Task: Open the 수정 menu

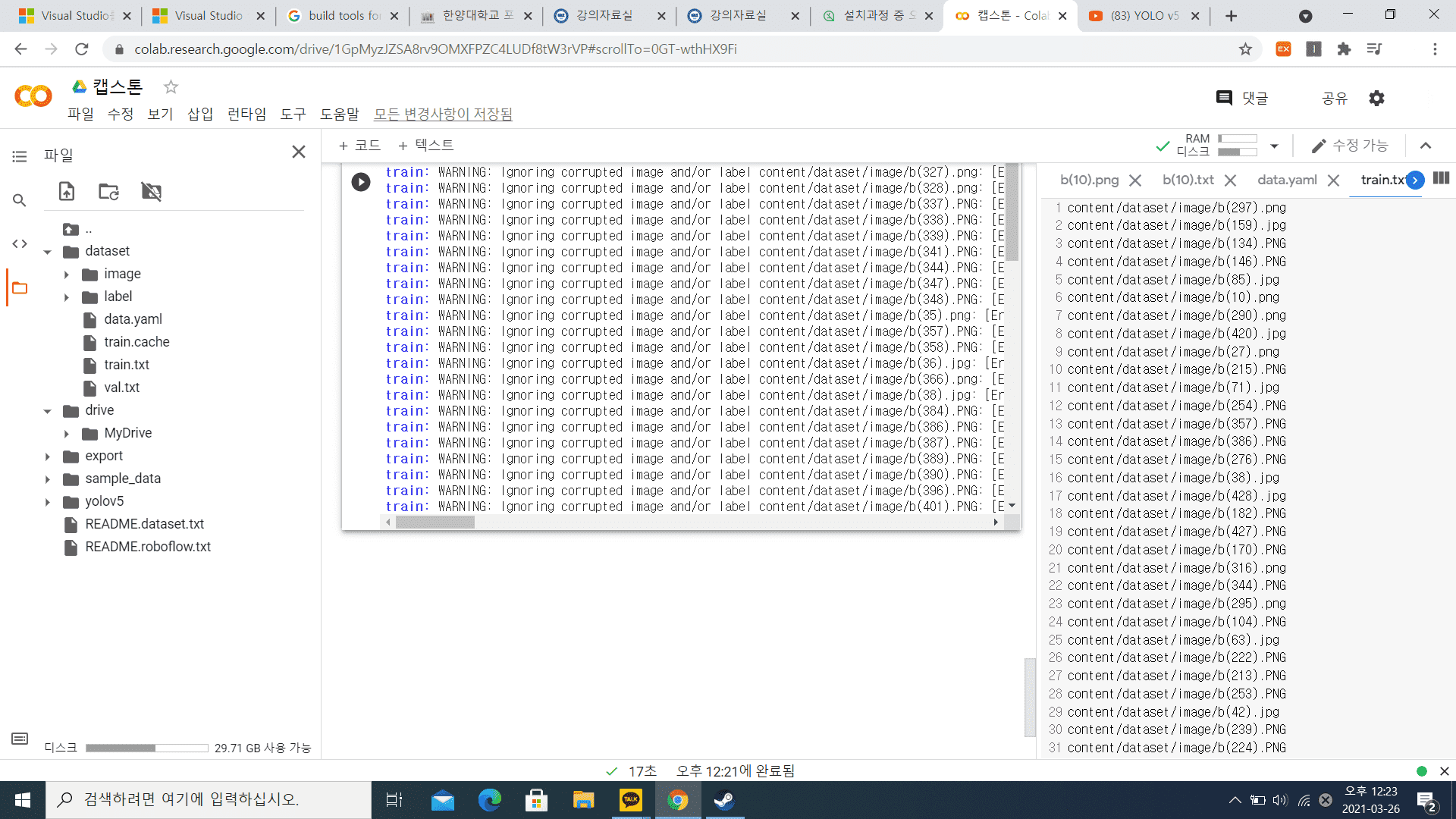Action: coord(121,114)
